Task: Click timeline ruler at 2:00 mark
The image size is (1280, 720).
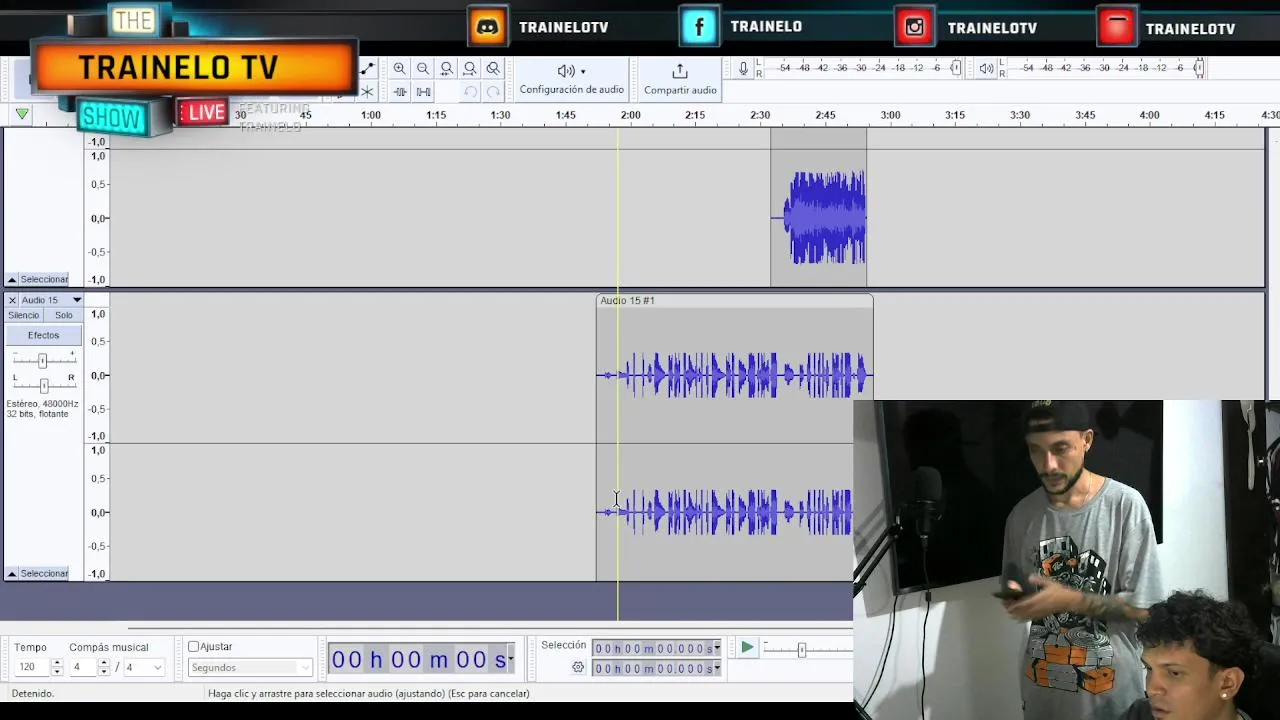Action: [x=630, y=116]
